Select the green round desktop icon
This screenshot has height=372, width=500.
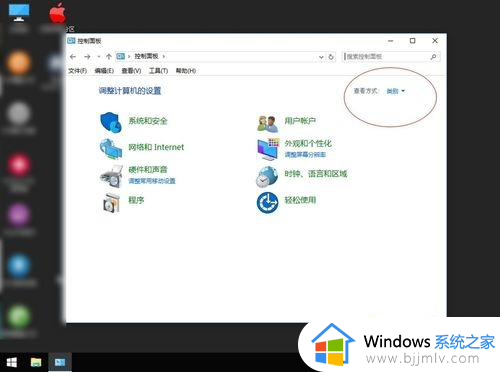(x=19, y=316)
